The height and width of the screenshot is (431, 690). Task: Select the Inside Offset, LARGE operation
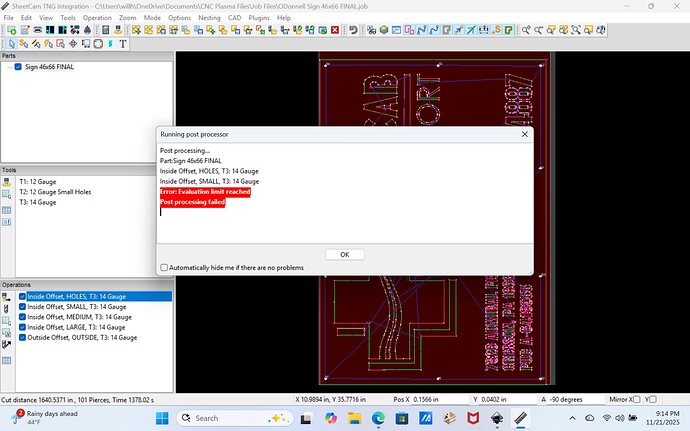(77, 327)
